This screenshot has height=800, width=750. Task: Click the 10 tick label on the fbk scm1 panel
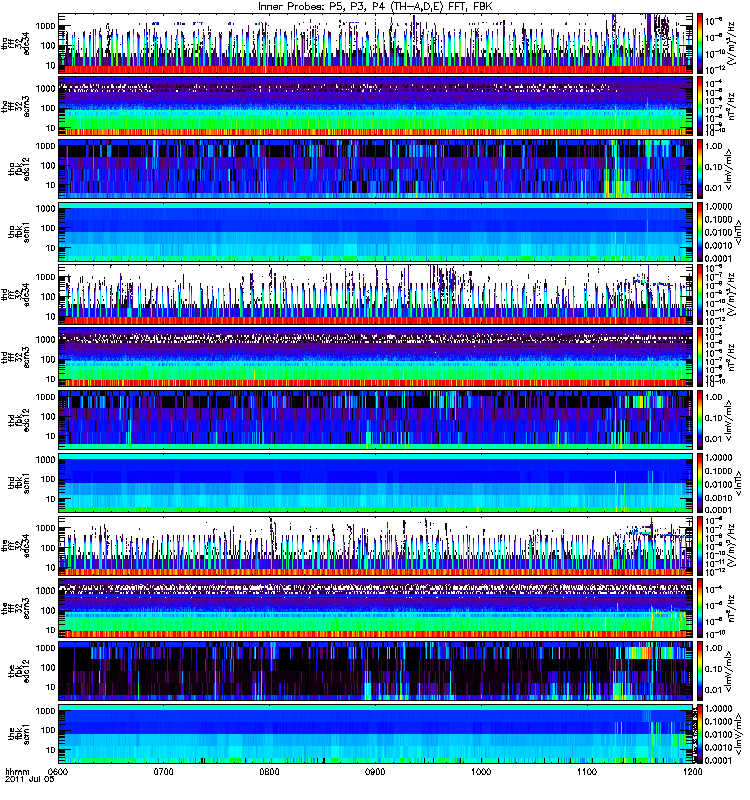pyautogui.click(x=51, y=750)
